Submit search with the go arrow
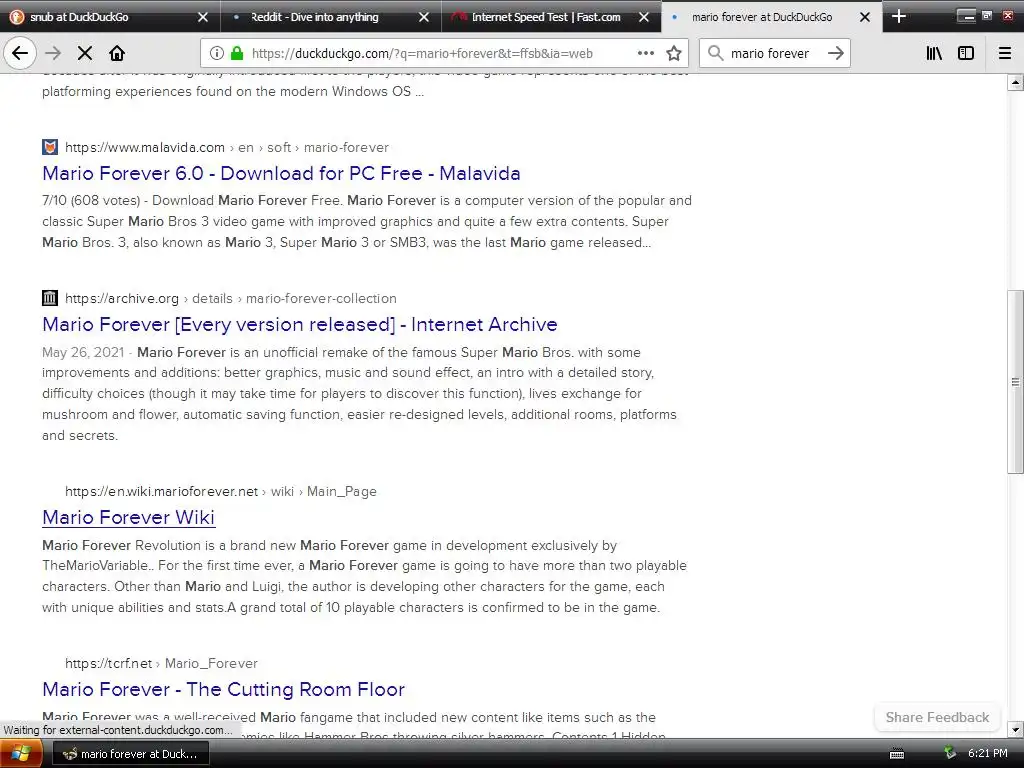Viewport: 1024px width, 768px height. click(x=835, y=54)
